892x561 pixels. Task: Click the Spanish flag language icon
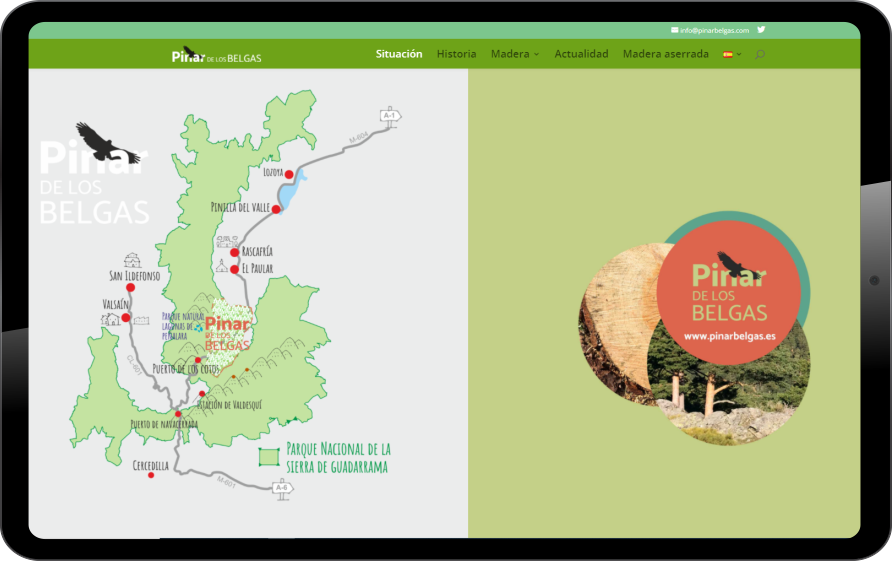pos(728,54)
